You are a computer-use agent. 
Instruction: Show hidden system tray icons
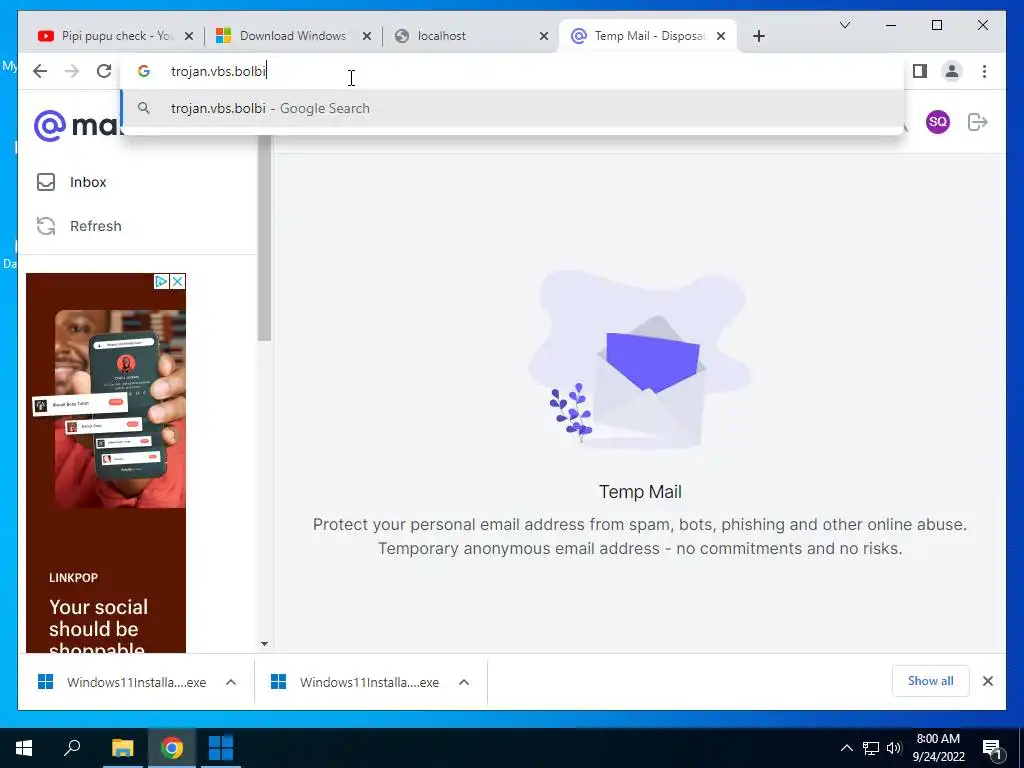click(846, 748)
